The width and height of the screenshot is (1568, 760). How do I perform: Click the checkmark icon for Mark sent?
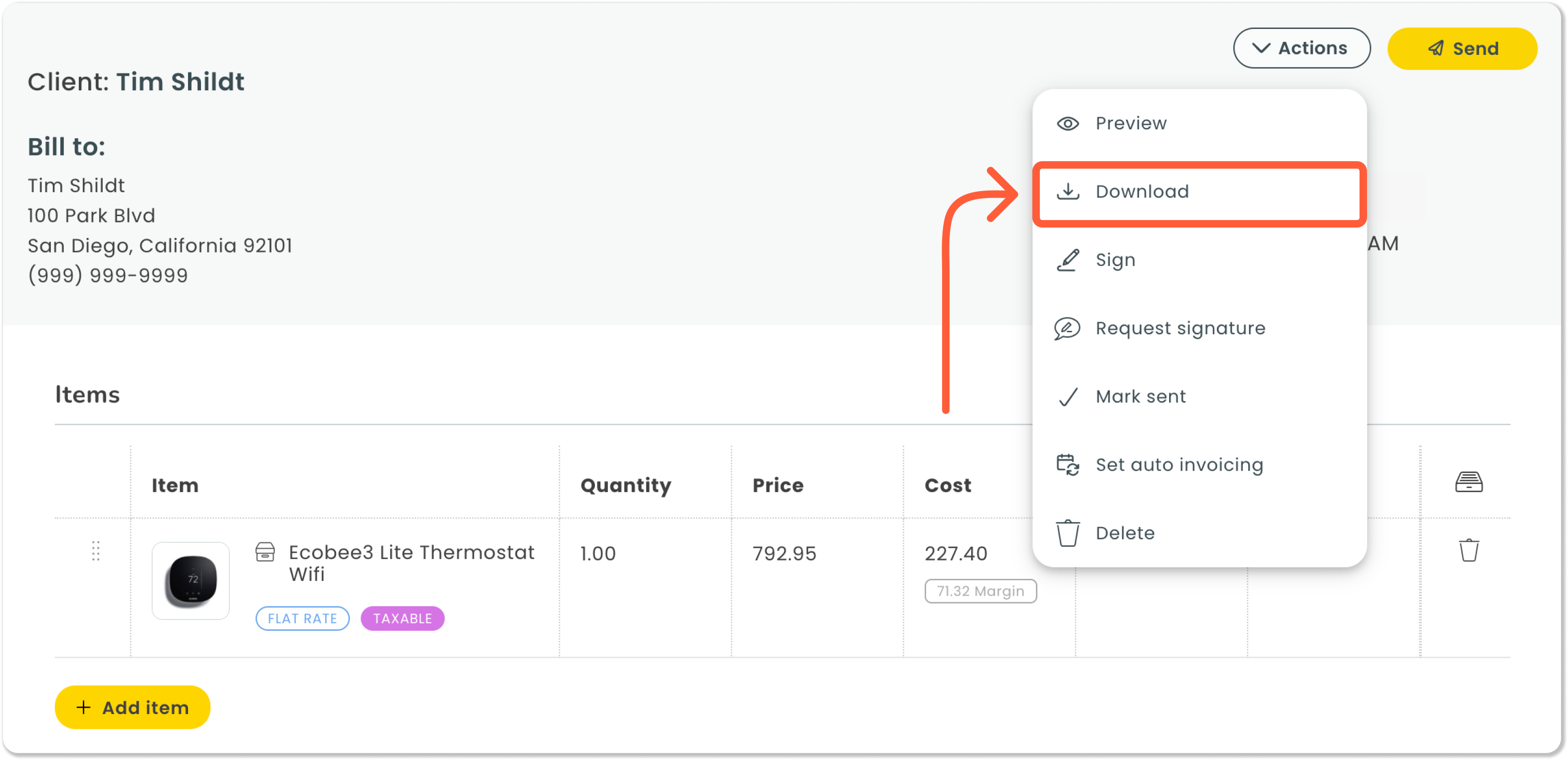1068,397
